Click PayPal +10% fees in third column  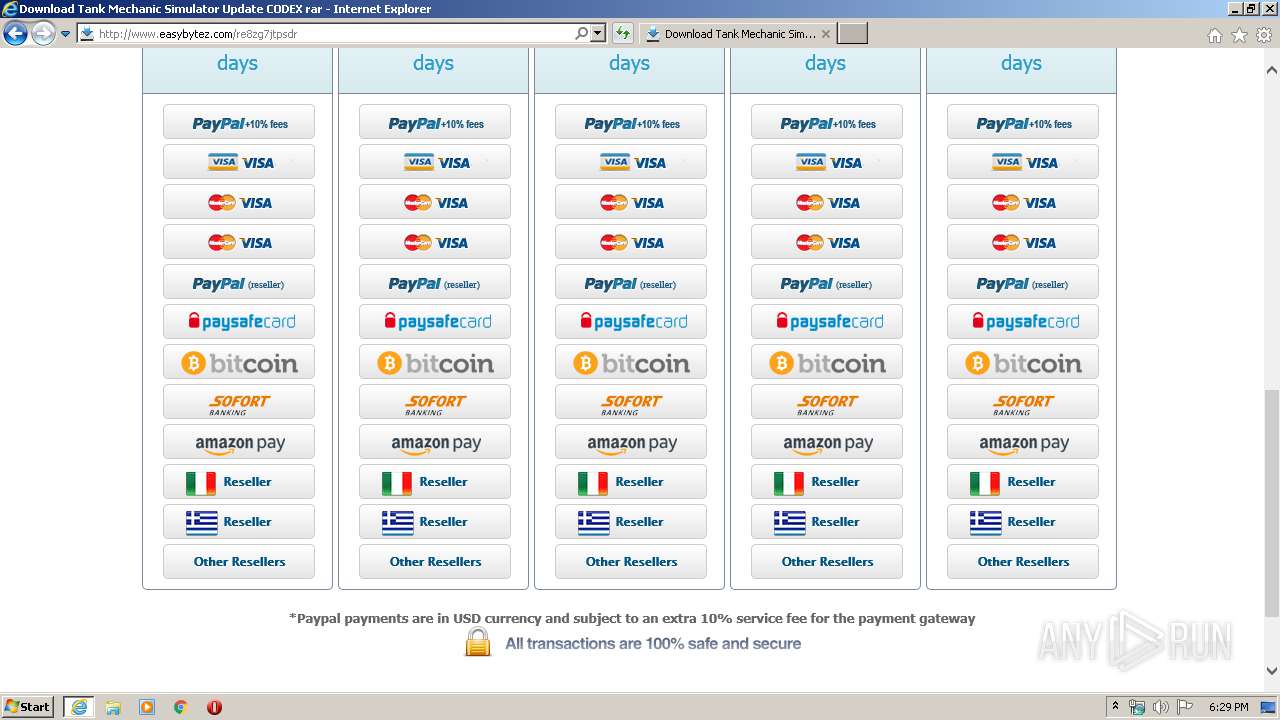[631, 122]
